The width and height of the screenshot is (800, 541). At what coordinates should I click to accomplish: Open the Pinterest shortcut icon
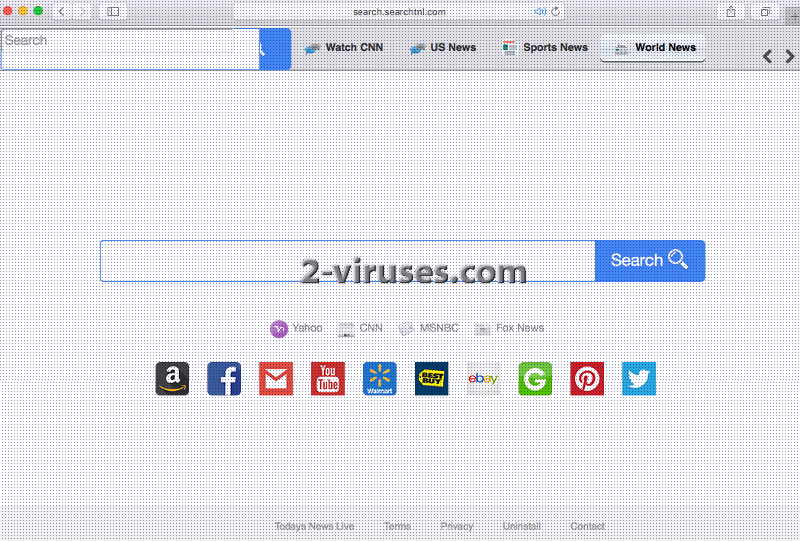click(x=587, y=379)
